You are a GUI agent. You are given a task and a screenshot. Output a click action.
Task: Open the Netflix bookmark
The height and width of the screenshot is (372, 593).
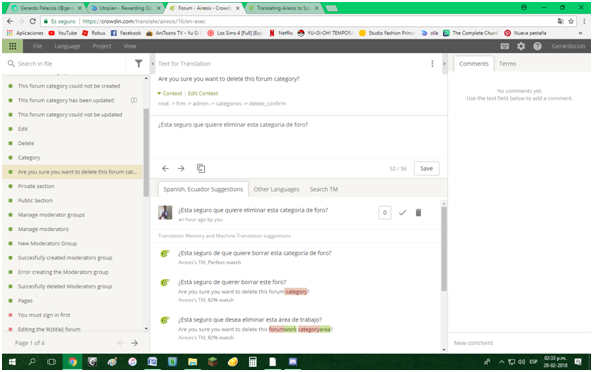[x=281, y=33]
